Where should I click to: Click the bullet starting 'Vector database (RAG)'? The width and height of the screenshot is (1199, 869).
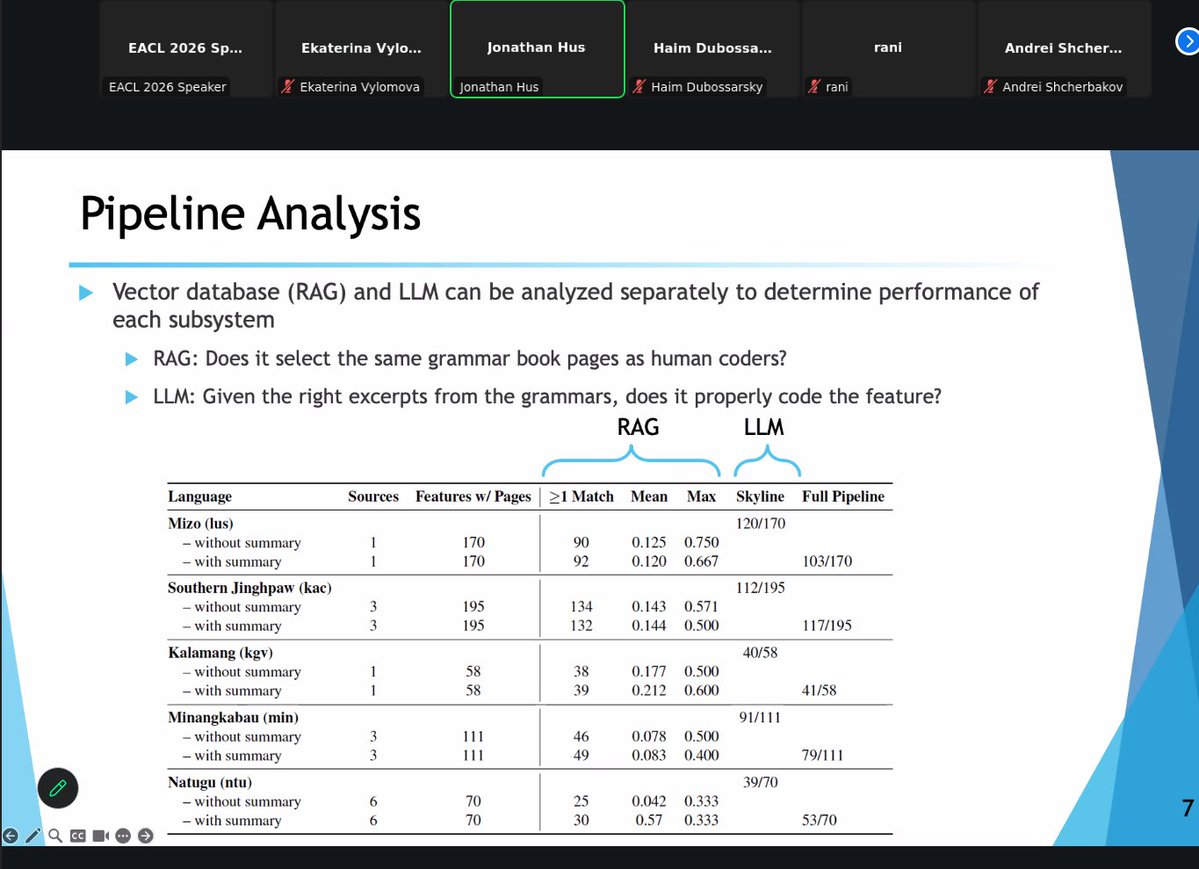click(575, 305)
